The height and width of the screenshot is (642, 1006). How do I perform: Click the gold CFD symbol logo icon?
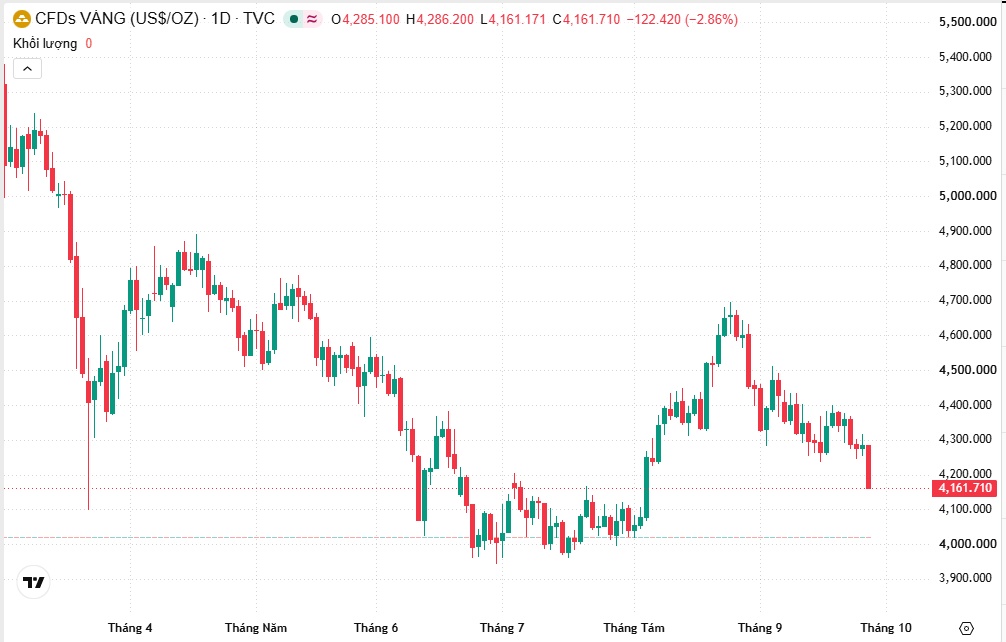22,19
